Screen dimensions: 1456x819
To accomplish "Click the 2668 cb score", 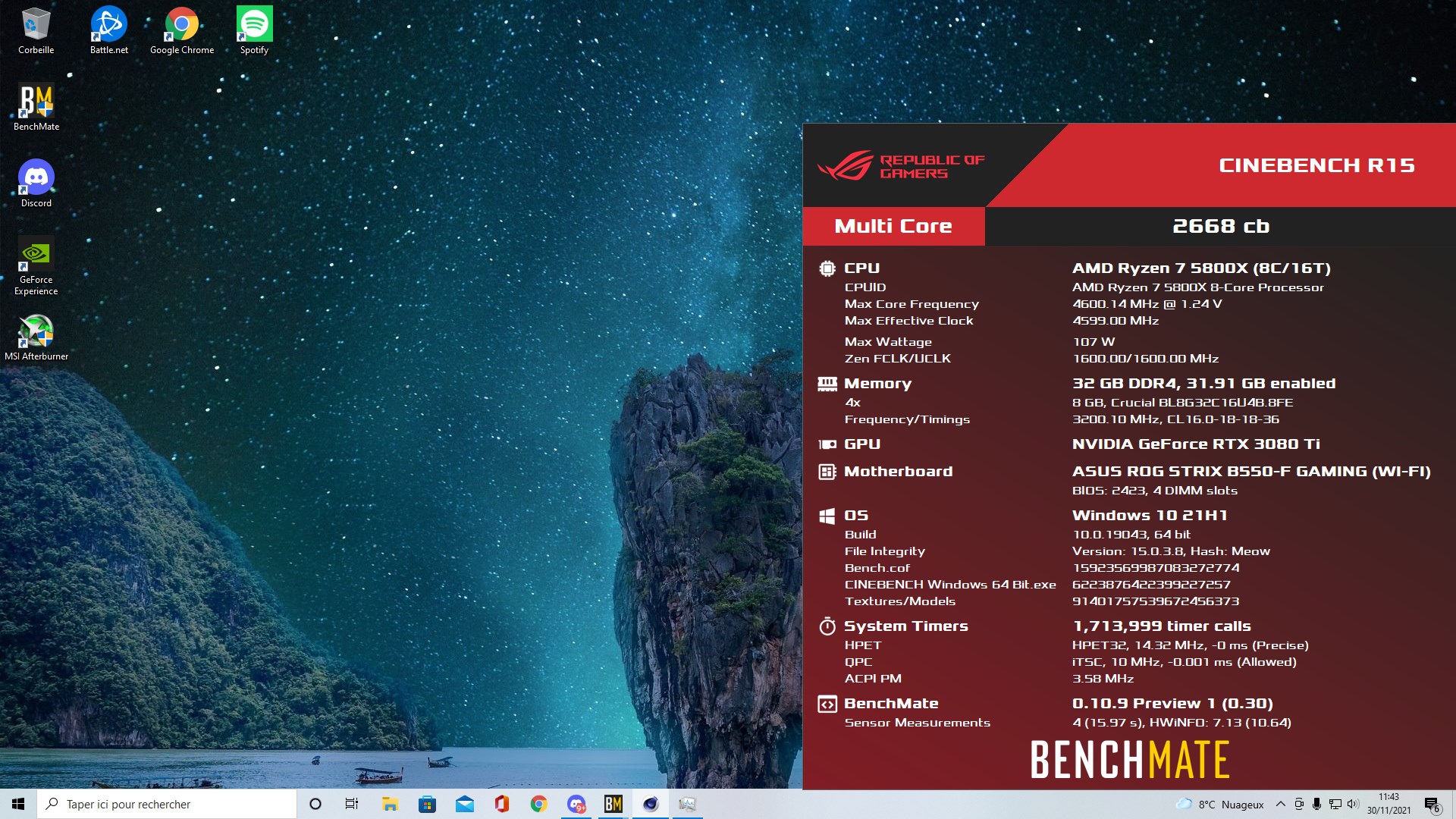I will pyautogui.click(x=1221, y=226).
